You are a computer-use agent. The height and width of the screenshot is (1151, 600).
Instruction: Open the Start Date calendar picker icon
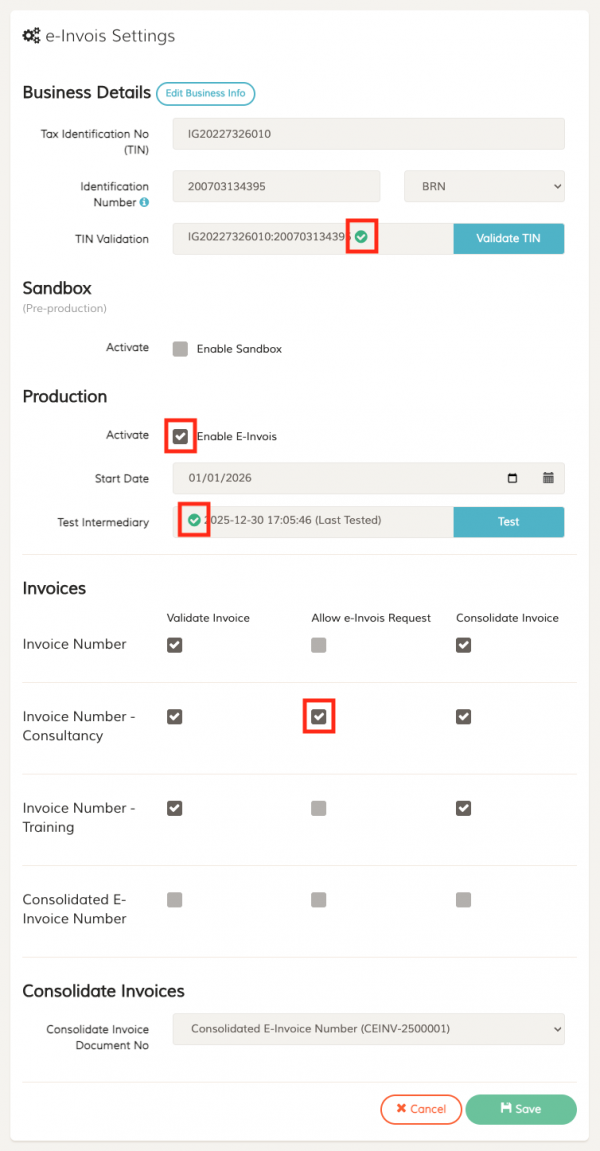tap(513, 478)
